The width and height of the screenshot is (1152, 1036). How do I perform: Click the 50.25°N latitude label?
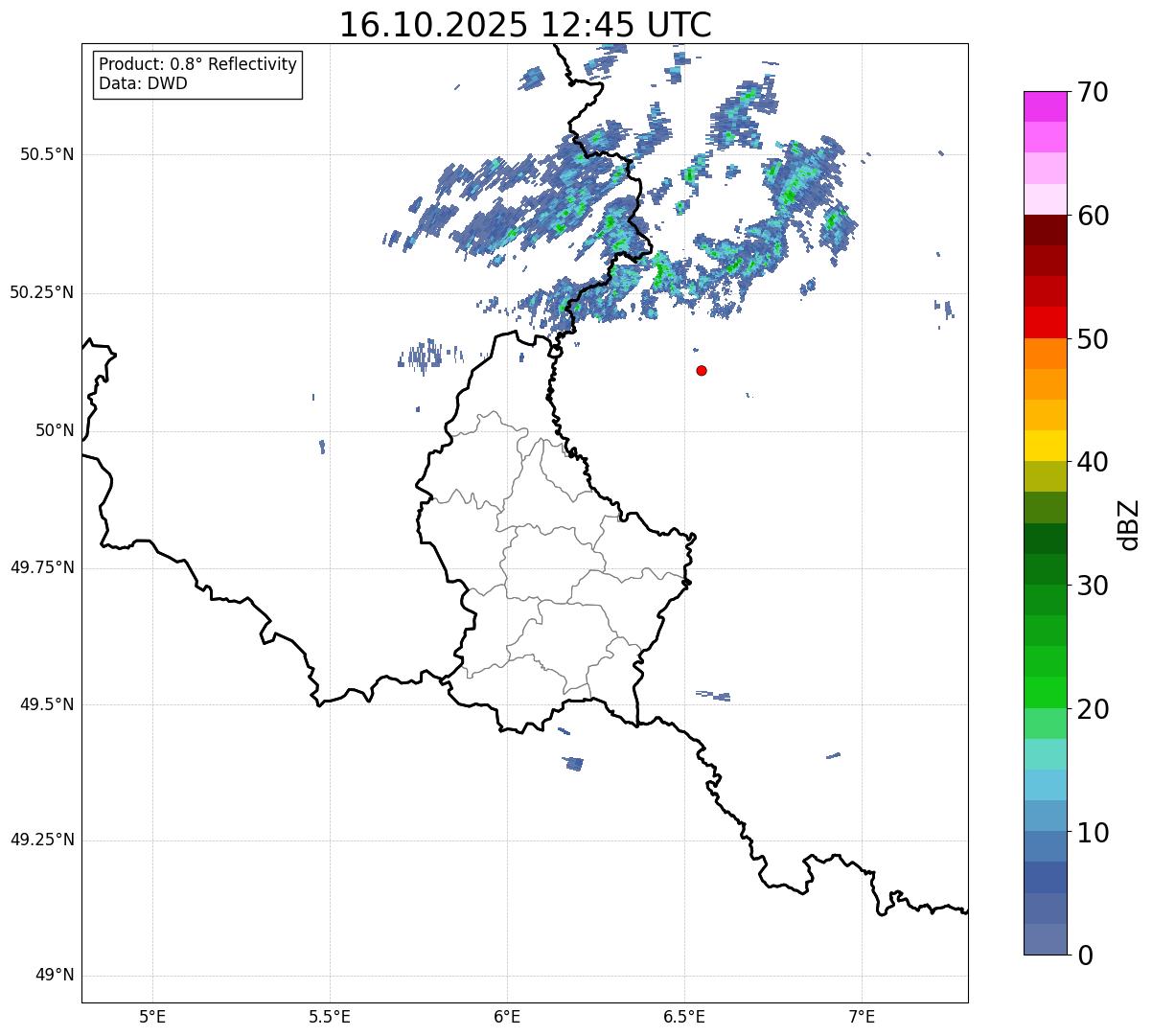point(42,292)
